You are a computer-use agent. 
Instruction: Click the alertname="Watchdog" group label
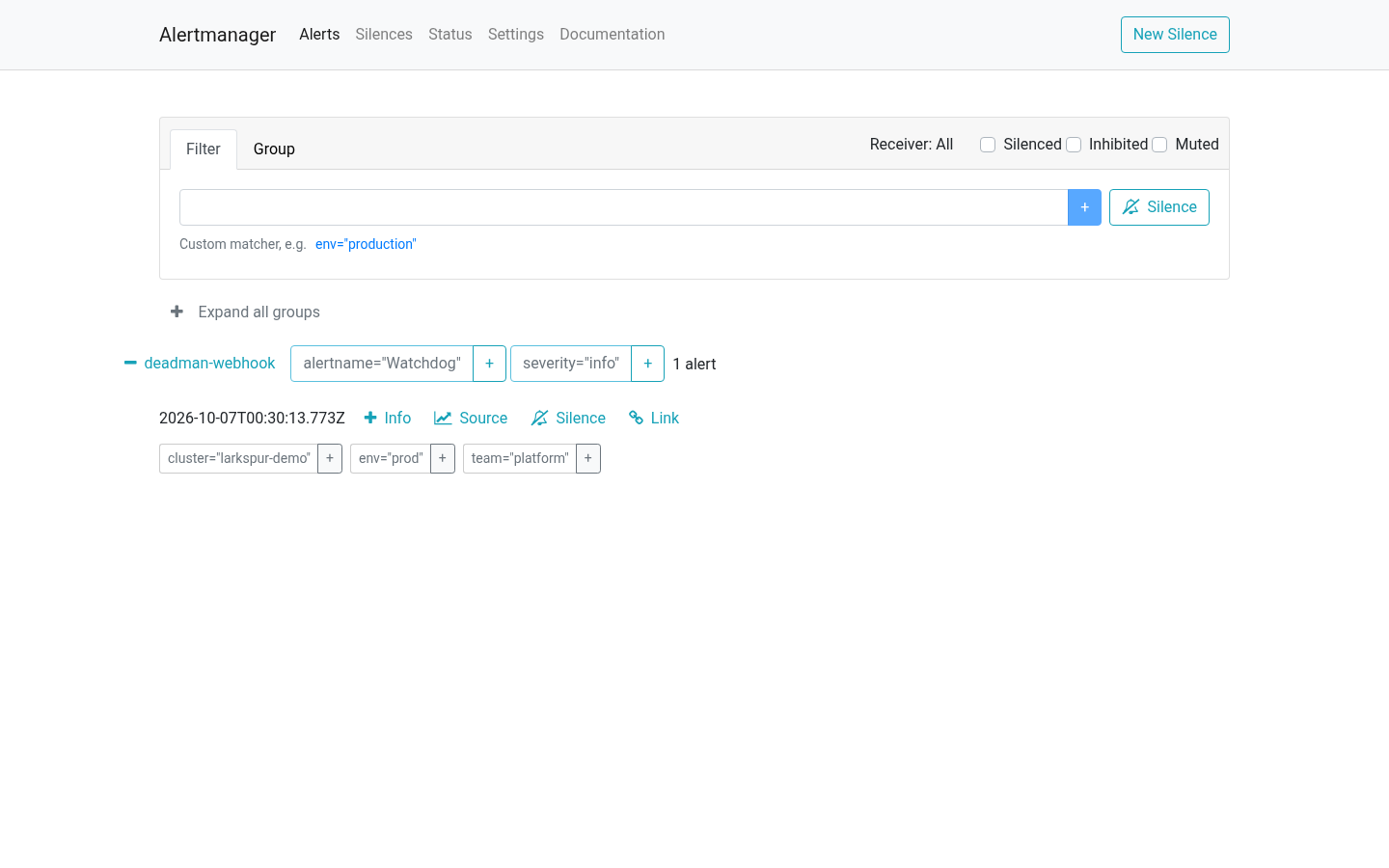(x=382, y=364)
